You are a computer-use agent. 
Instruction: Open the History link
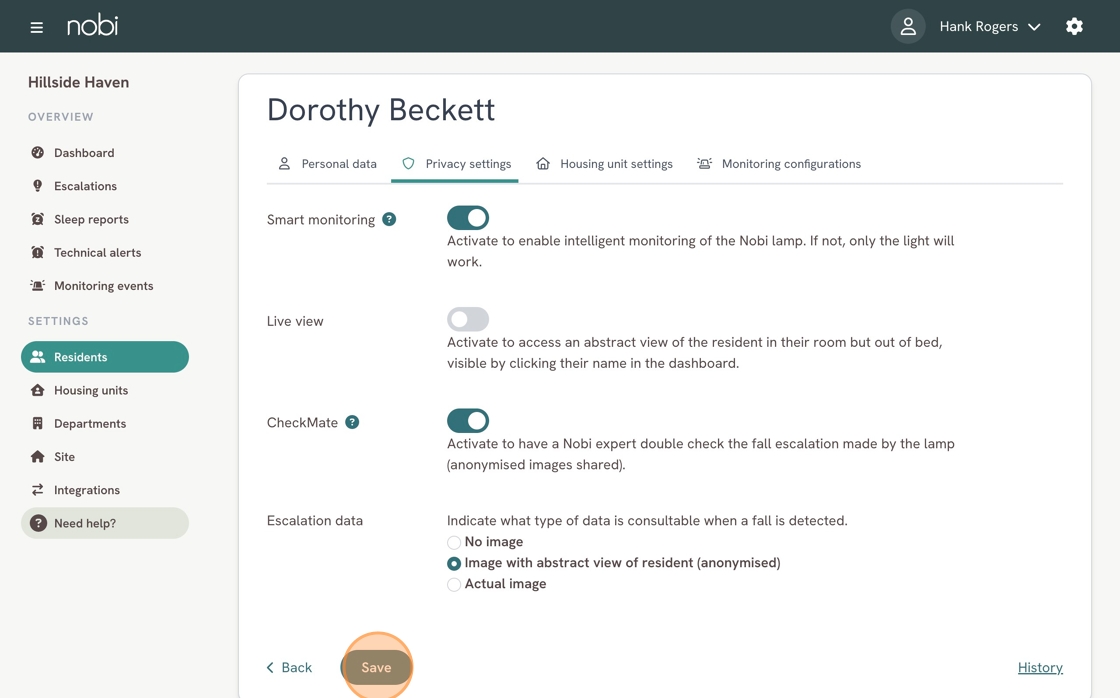coord(1040,668)
